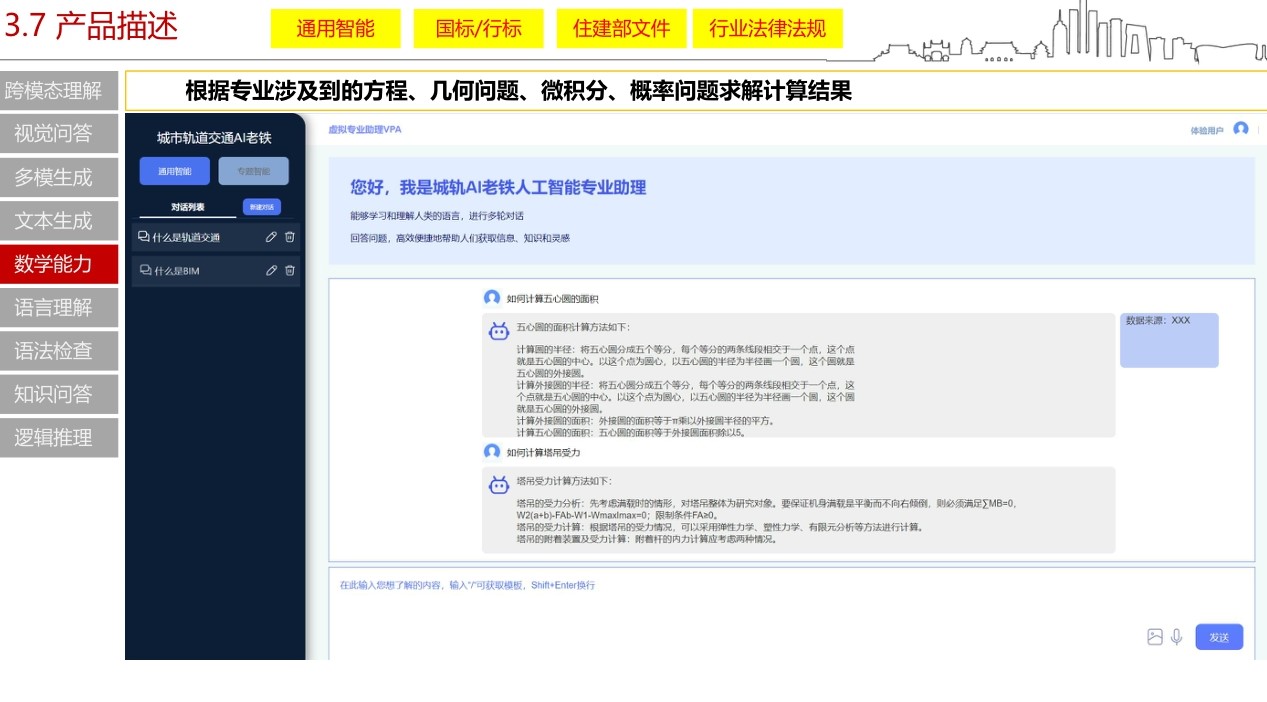Click chat bubble icon beside 什么是轨道交通

(x=143, y=237)
